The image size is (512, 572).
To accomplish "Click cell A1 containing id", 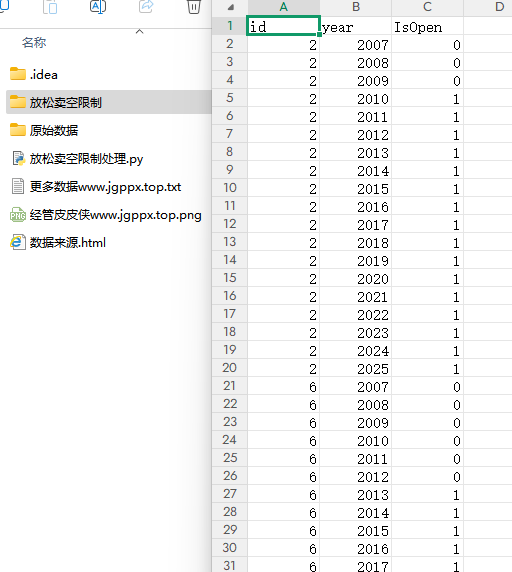I will [x=283, y=26].
